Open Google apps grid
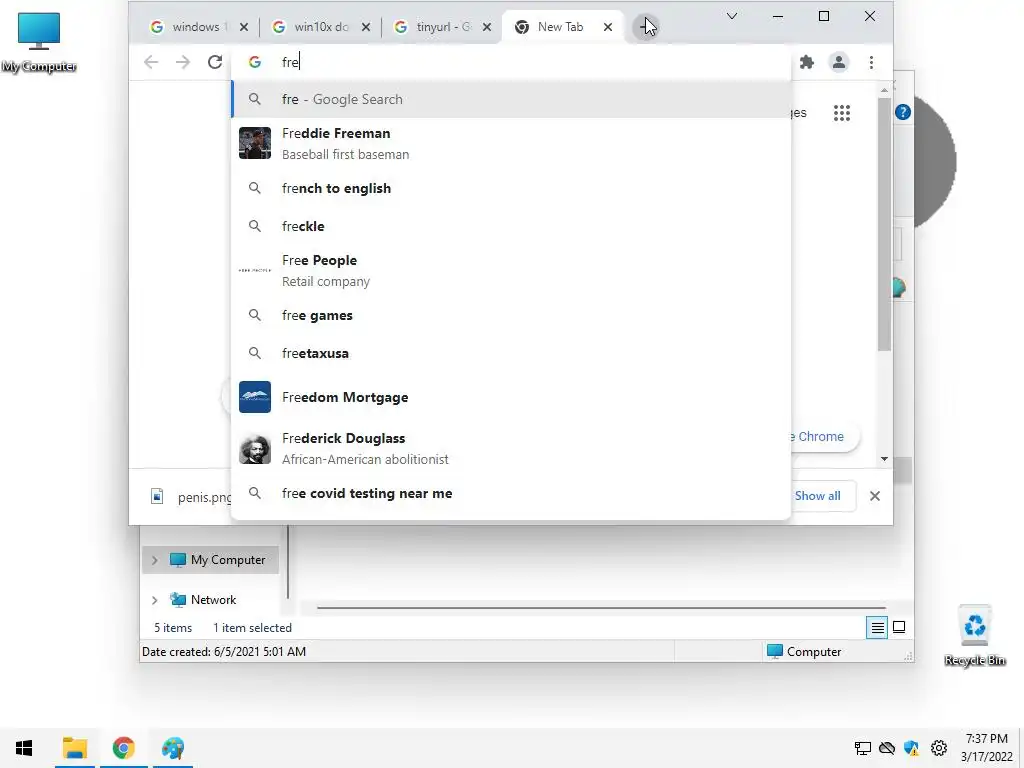The height and width of the screenshot is (768, 1024). (842, 113)
